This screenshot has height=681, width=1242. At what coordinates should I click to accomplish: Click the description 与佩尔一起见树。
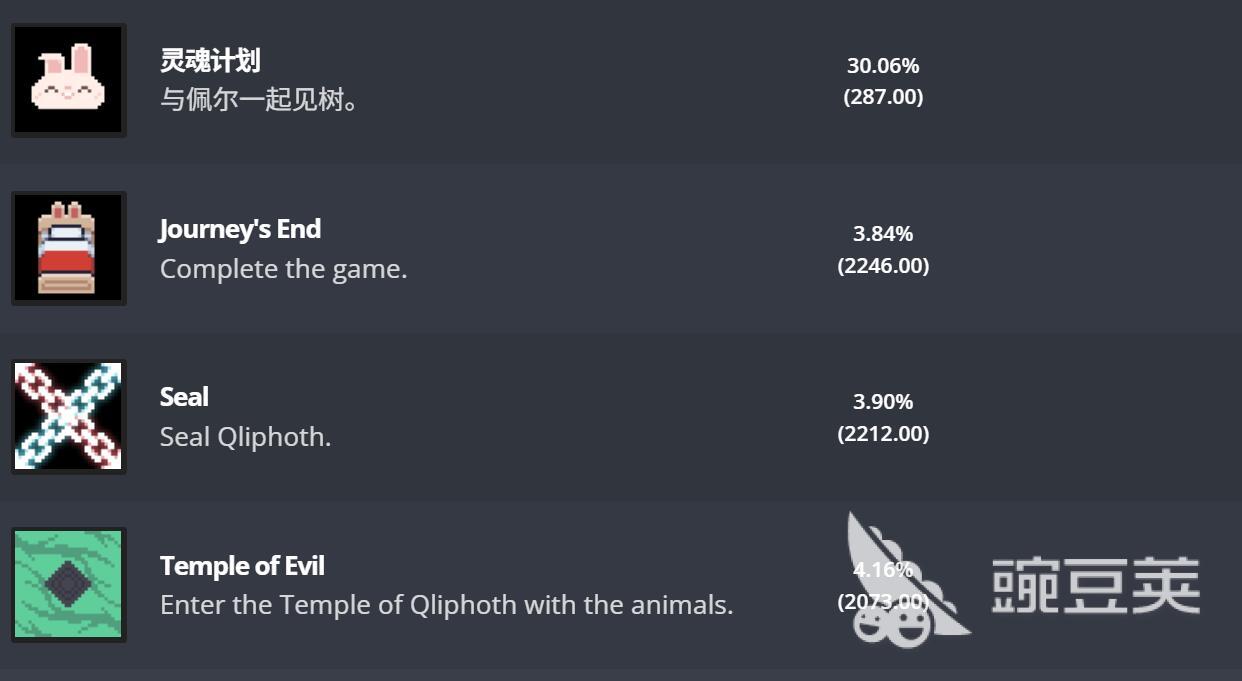(260, 100)
